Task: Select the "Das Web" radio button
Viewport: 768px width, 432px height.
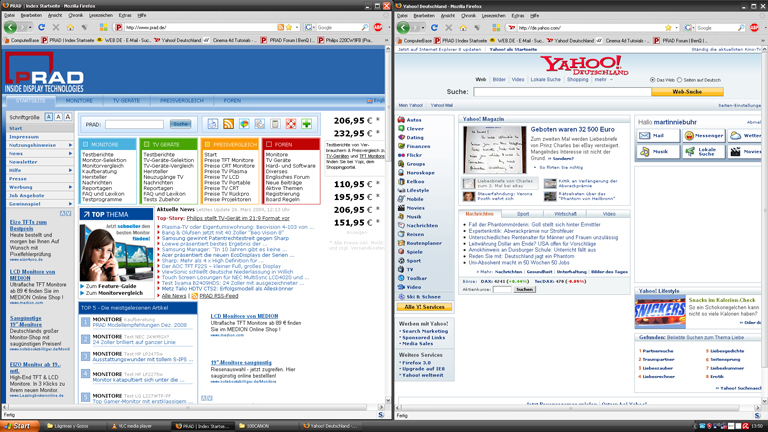Action: [x=652, y=80]
